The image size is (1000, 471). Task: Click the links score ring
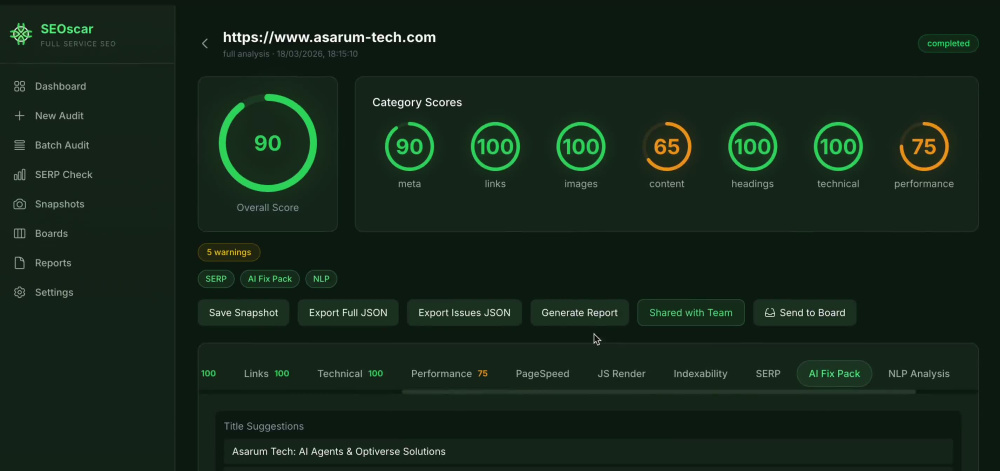click(495, 147)
